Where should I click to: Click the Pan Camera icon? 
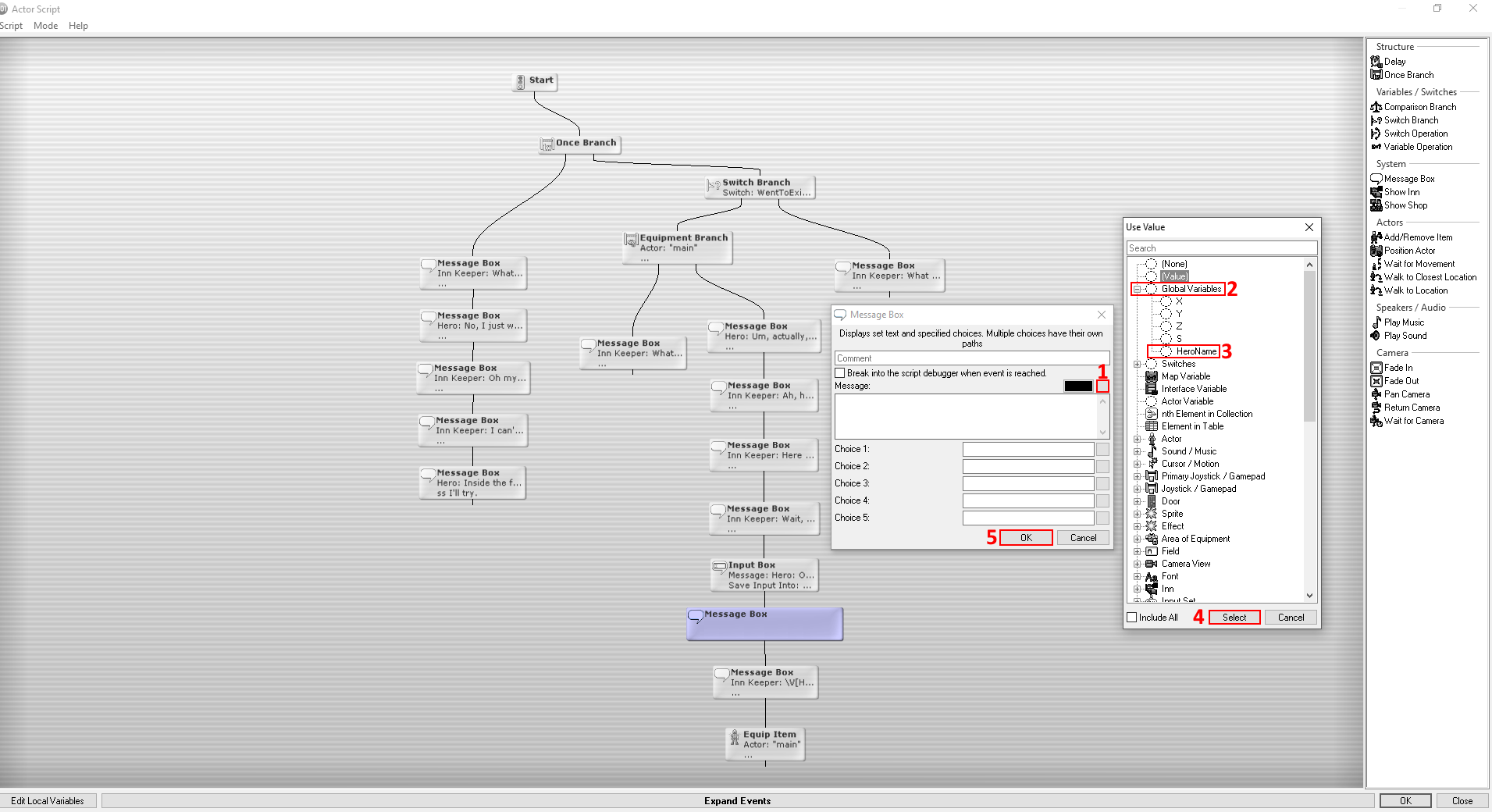pyautogui.click(x=1376, y=394)
